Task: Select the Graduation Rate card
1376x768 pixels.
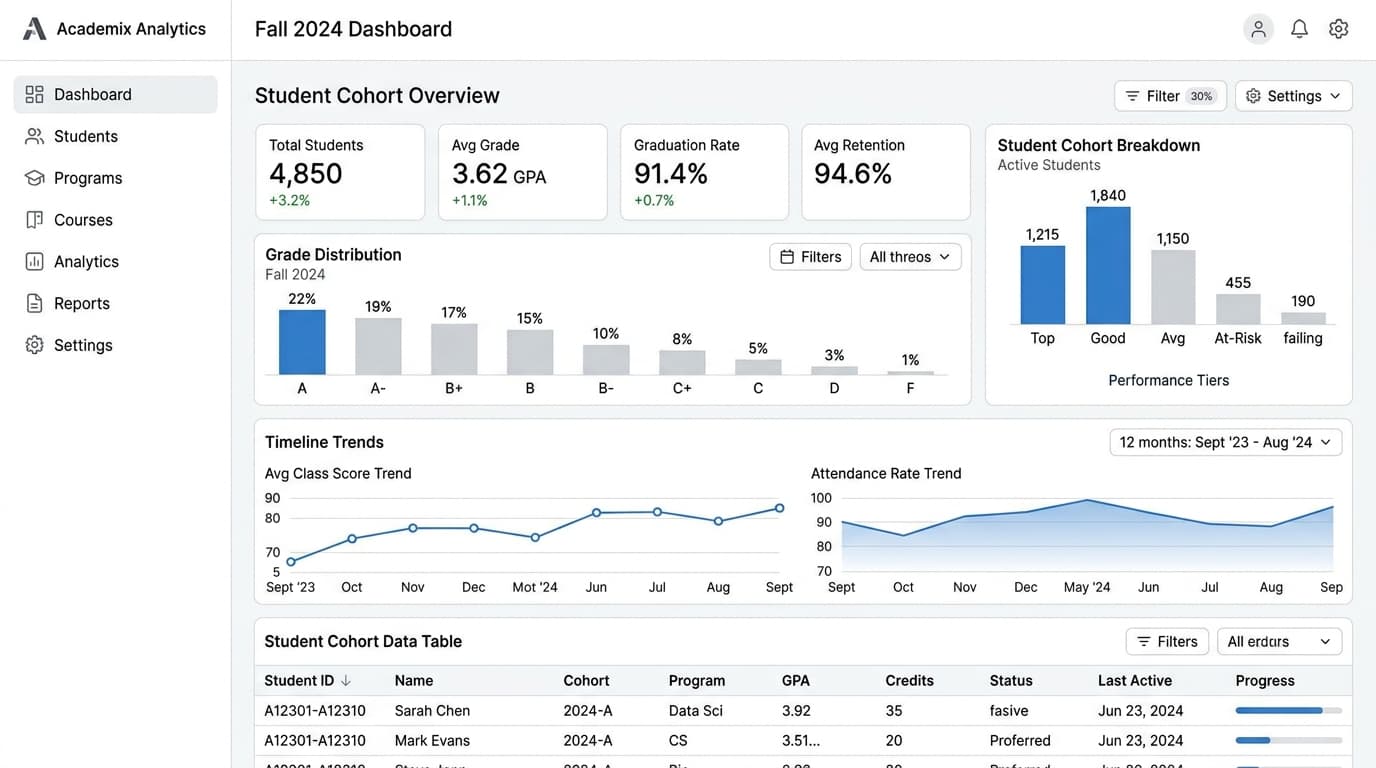Action: [704, 172]
